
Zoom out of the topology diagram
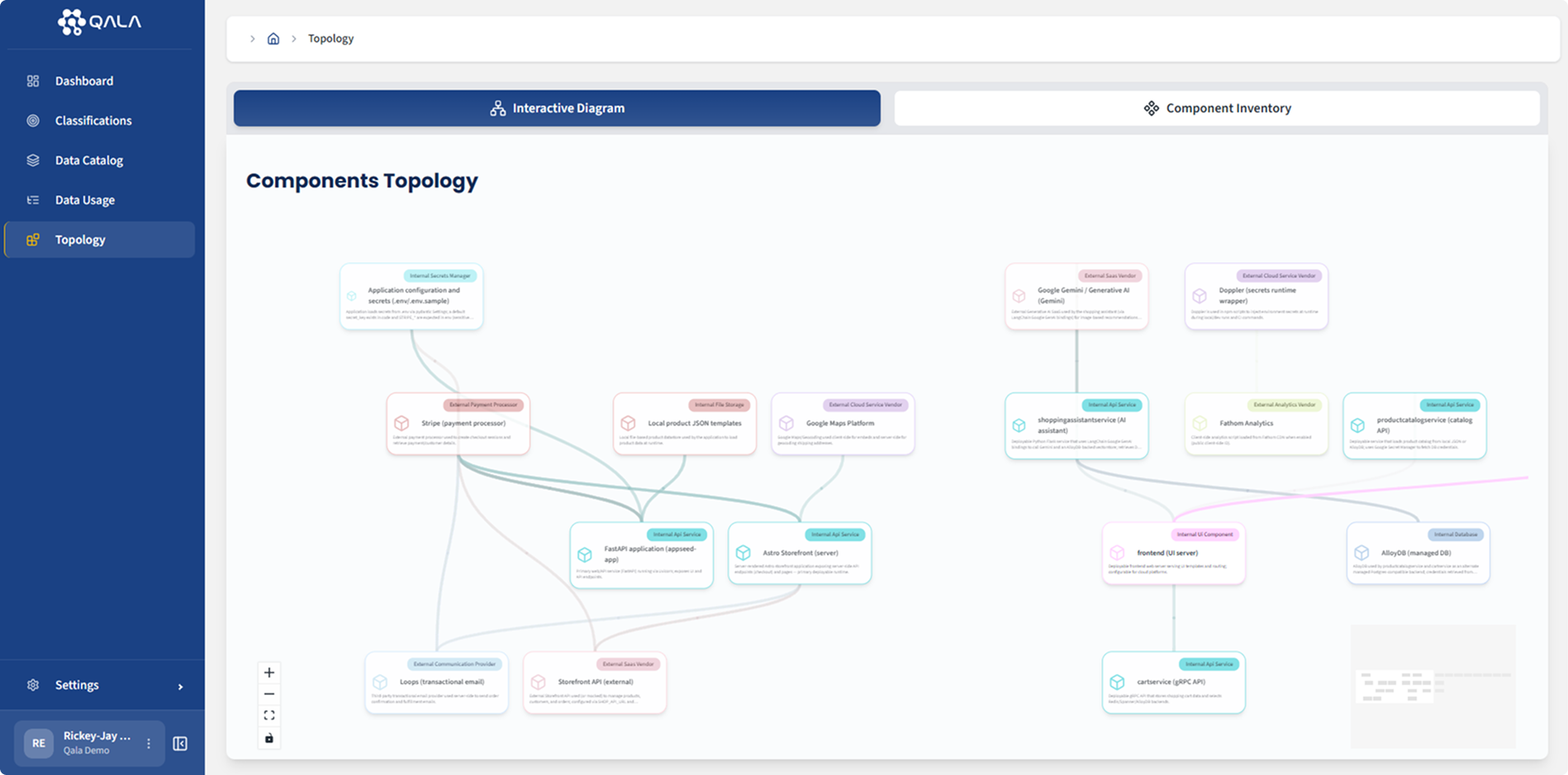[x=268, y=693]
